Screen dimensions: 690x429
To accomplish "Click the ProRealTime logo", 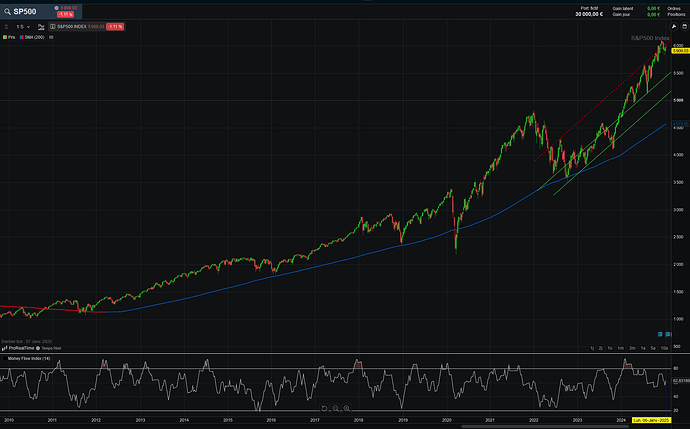I will pyautogui.click(x=21, y=346).
